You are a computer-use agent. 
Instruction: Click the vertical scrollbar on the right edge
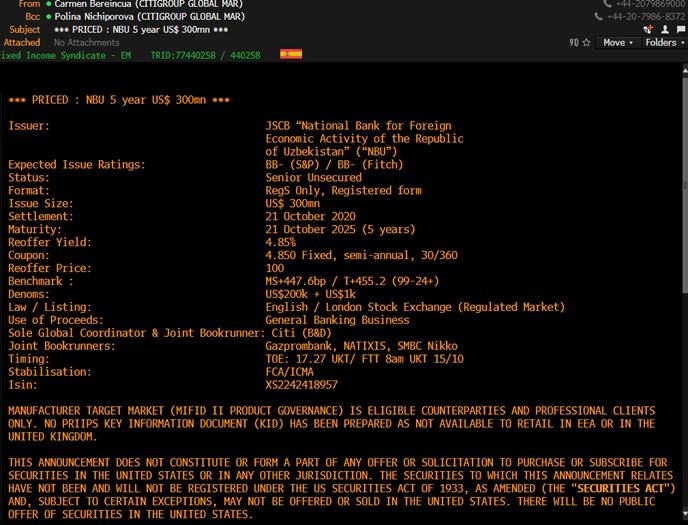pos(683,200)
